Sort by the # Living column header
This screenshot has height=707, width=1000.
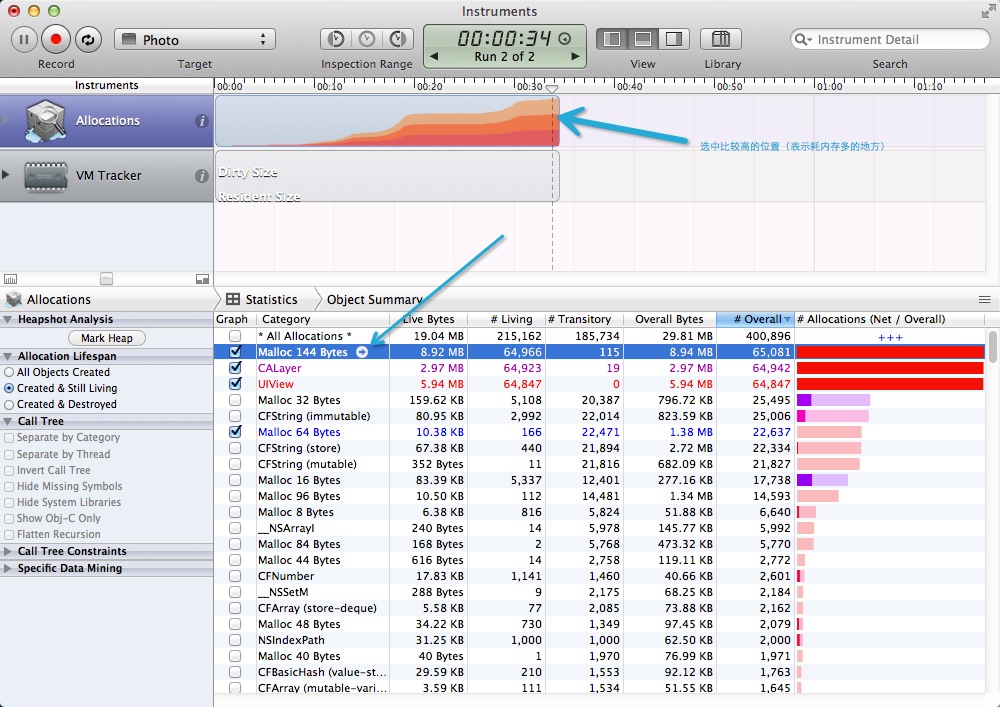click(x=507, y=319)
